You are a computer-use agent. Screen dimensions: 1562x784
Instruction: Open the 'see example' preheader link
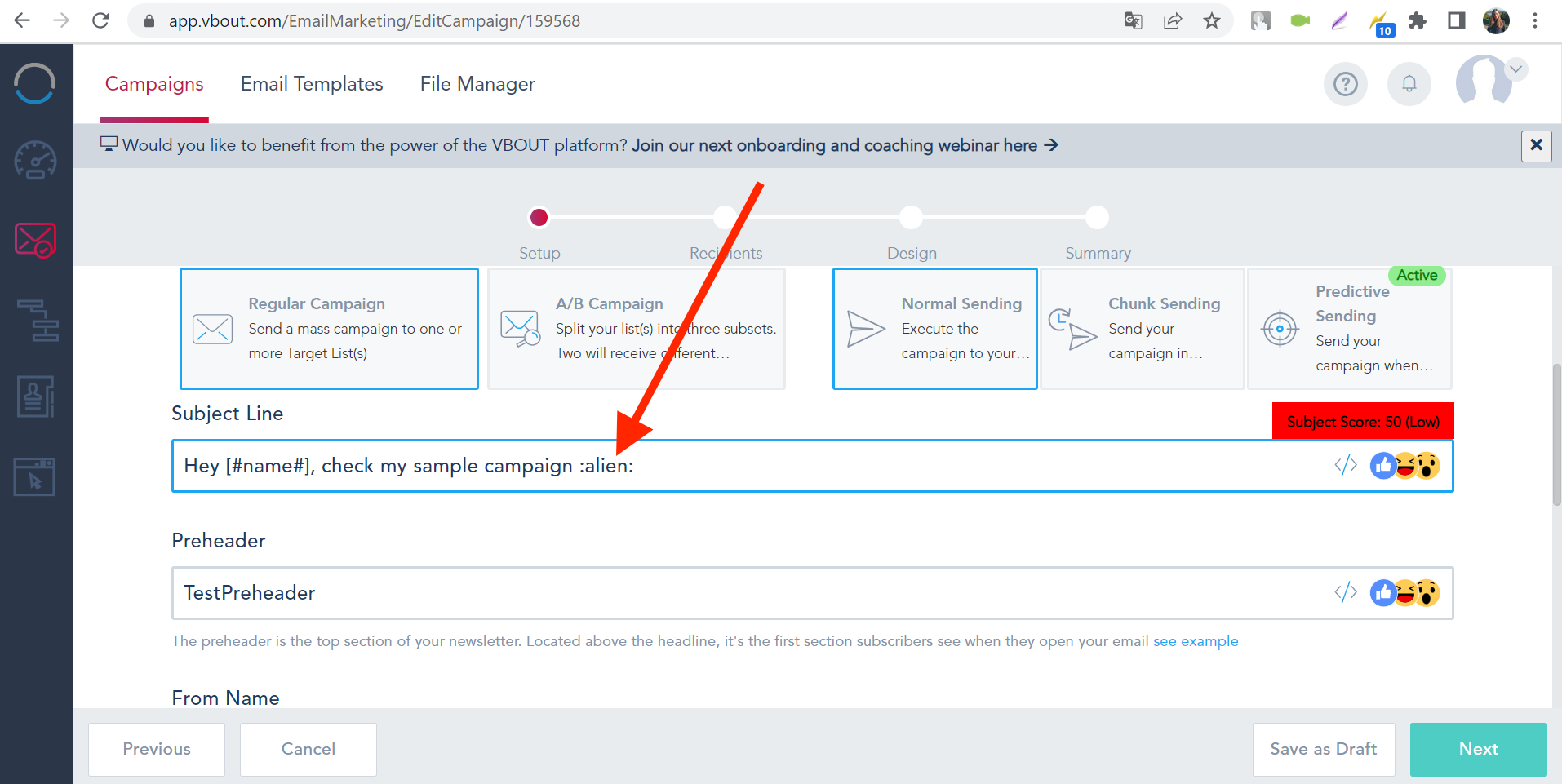tap(1196, 641)
